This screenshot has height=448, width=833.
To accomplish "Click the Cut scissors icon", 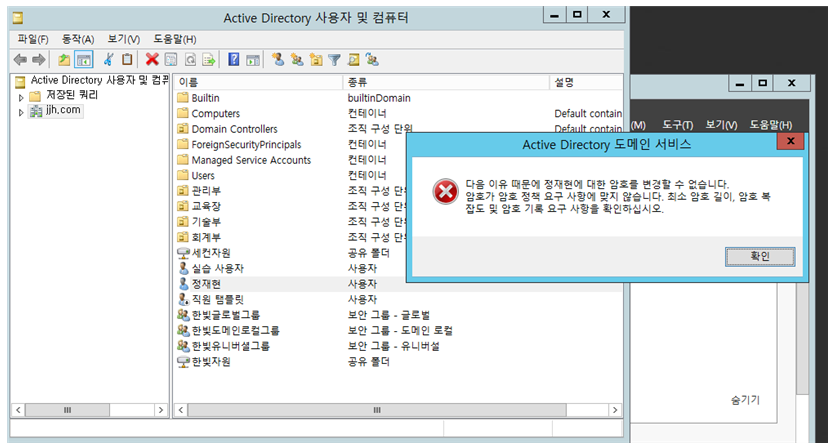I will pyautogui.click(x=108, y=60).
